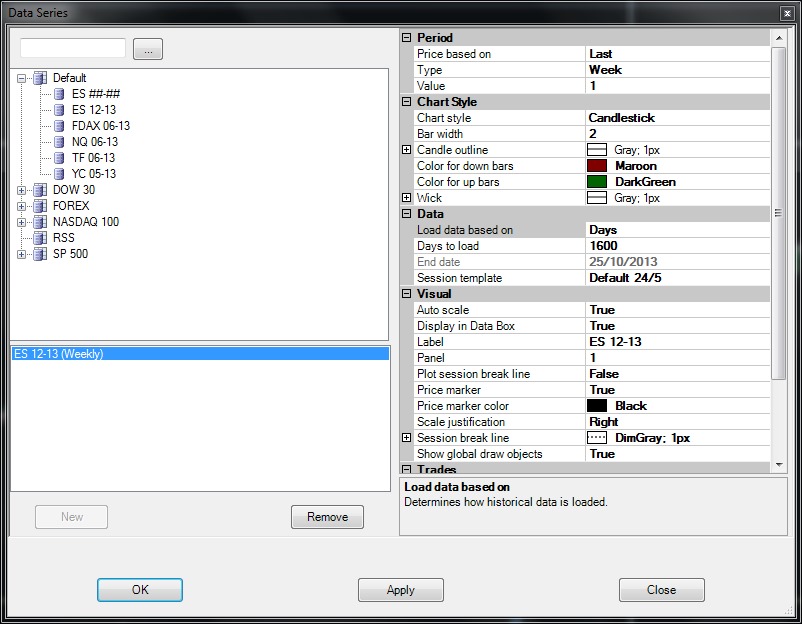This screenshot has height=624, width=802.
Task: Collapse the Default instrument list
Action: point(21,78)
